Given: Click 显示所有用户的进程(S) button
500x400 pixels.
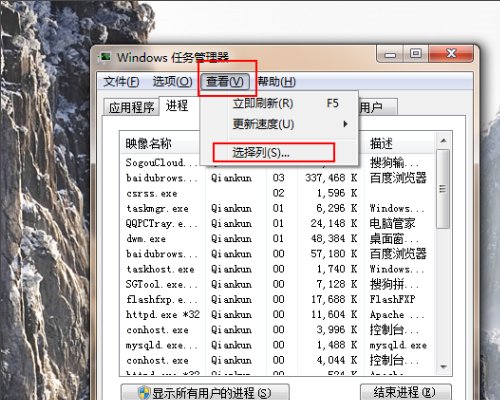Looking at the screenshot, I should (x=205, y=392).
